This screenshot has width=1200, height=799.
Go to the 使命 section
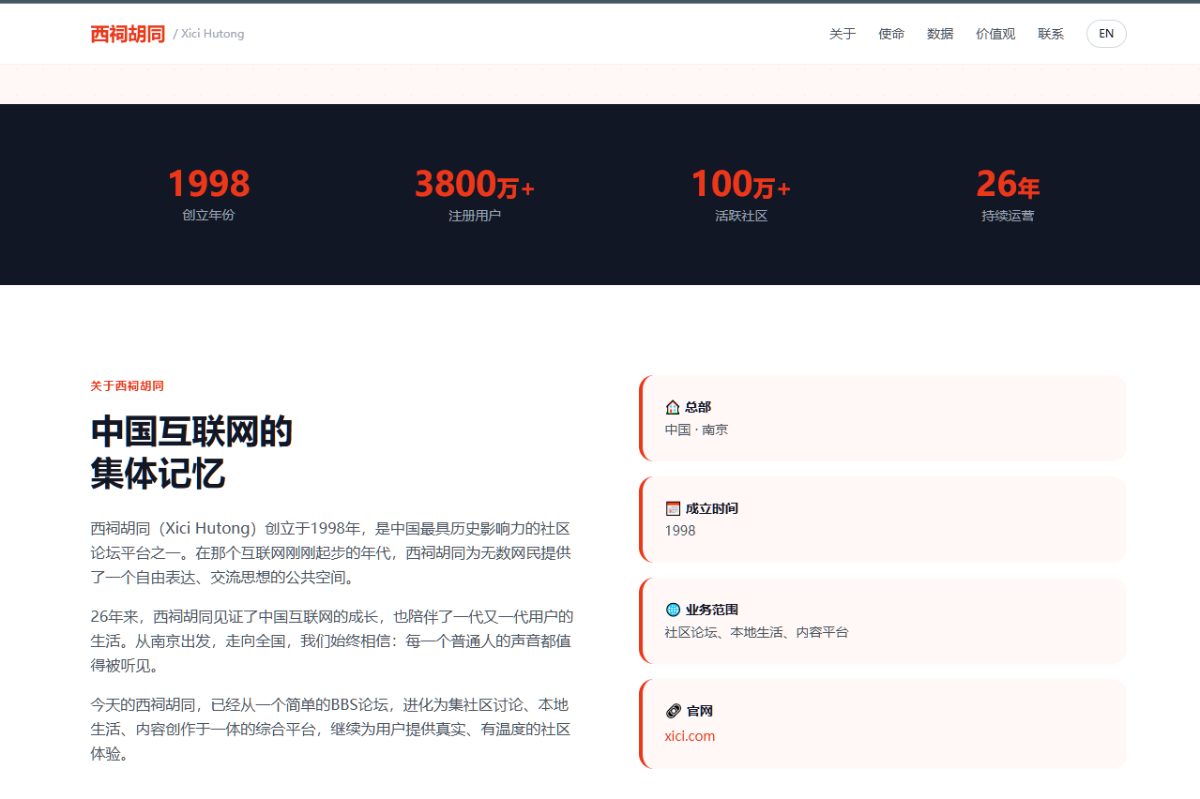point(891,34)
